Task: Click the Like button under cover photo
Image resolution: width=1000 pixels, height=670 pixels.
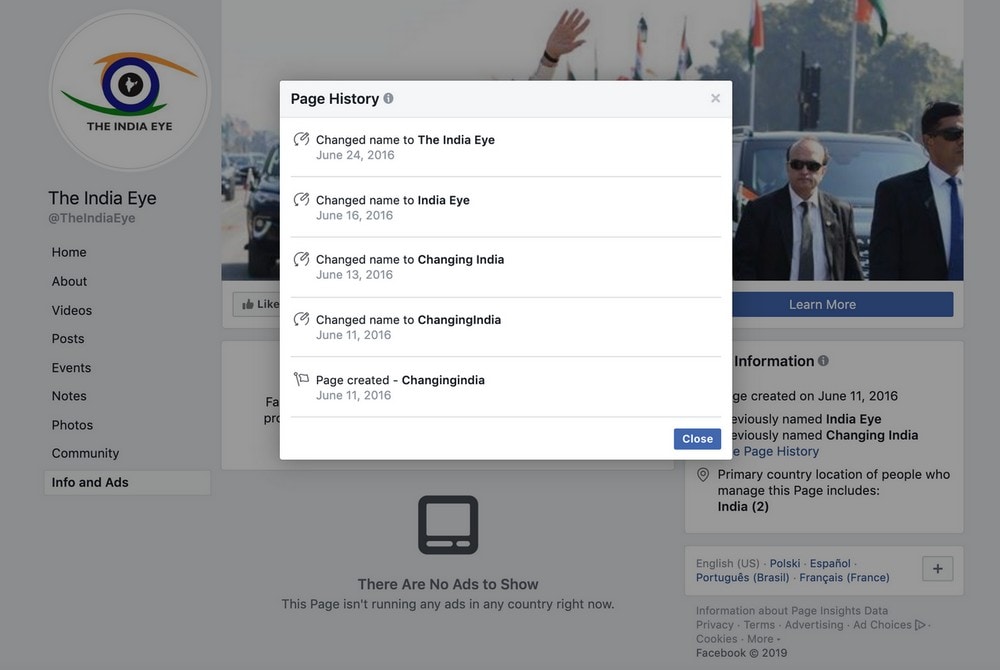Action: tap(257, 304)
